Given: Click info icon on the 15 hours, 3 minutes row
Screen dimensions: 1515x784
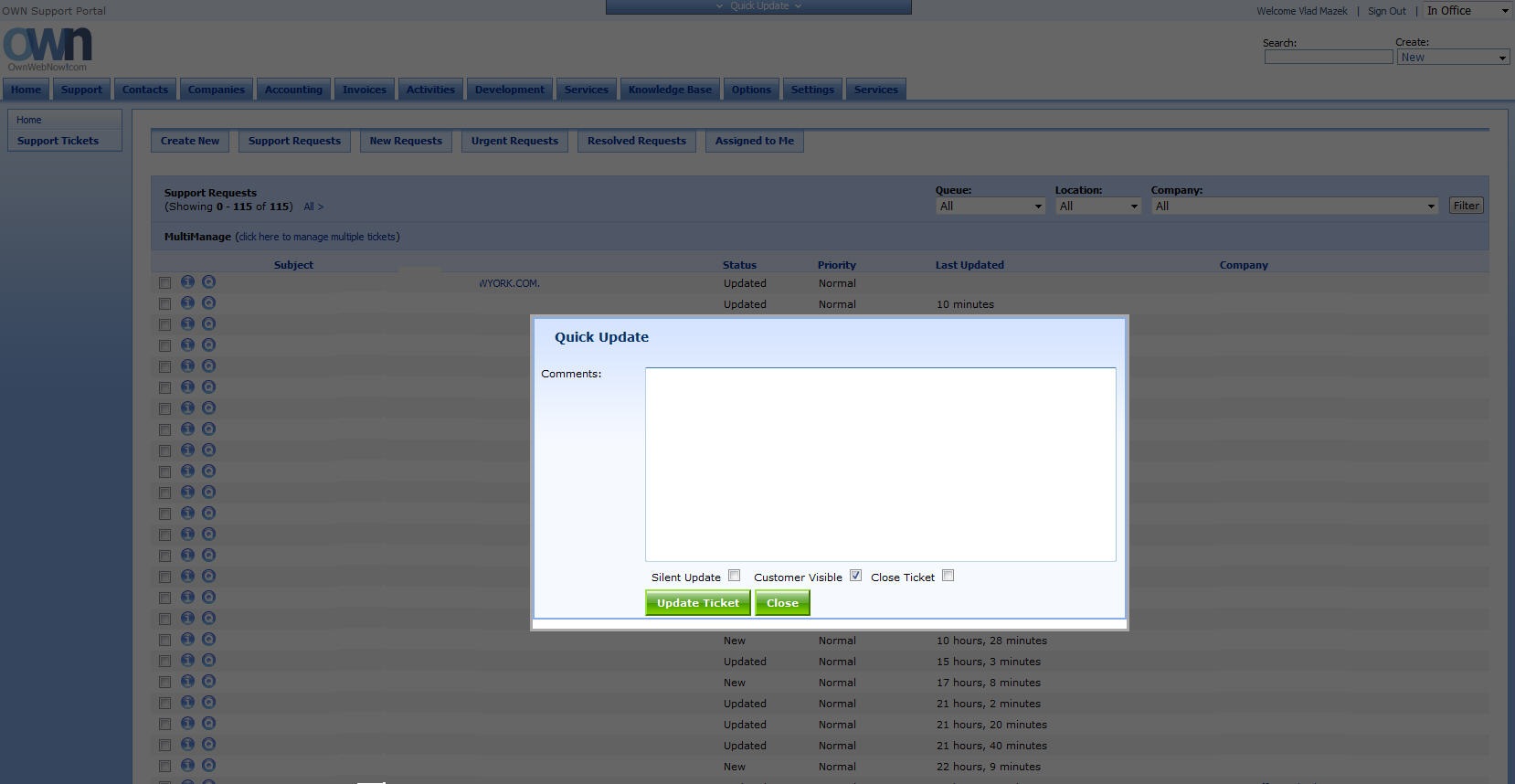Looking at the screenshot, I should point(187,661).
